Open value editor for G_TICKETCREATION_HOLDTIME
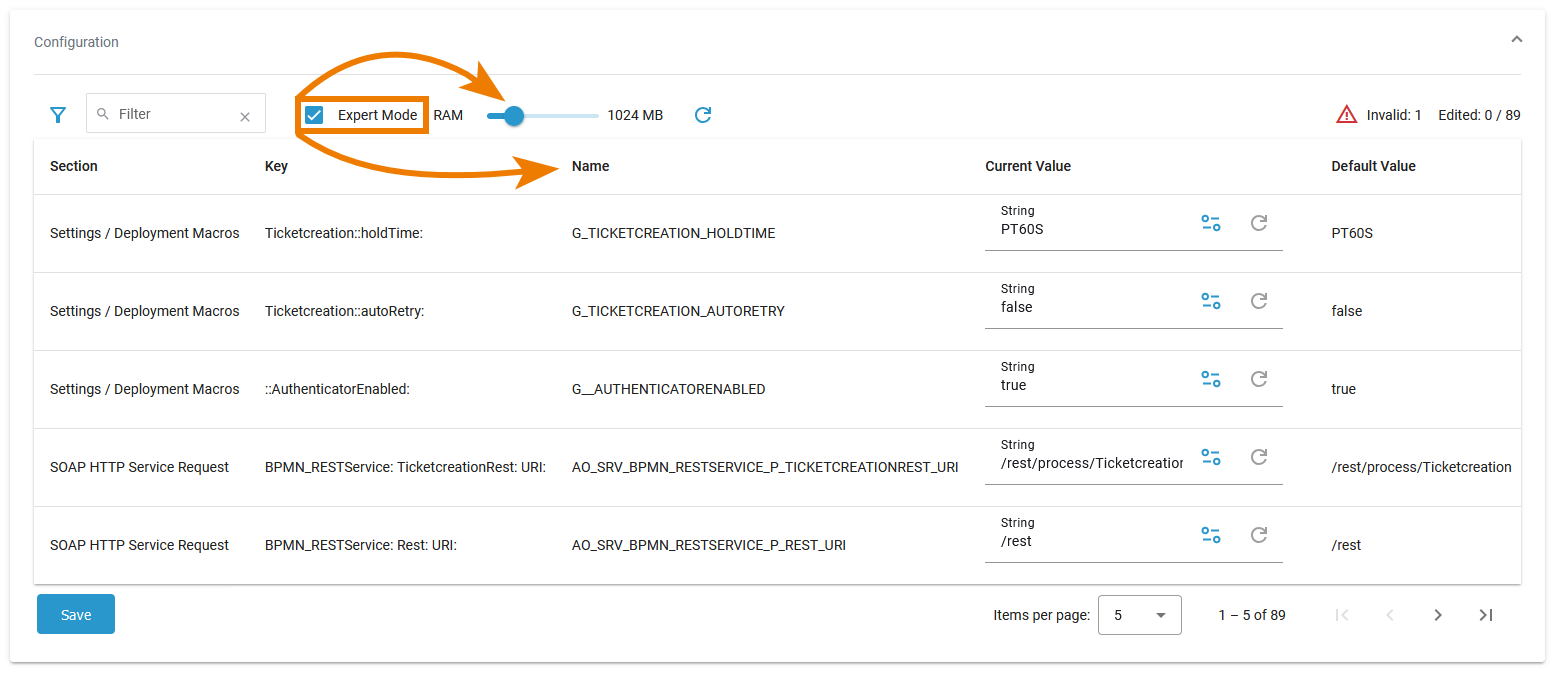 tap(1211, 223)
